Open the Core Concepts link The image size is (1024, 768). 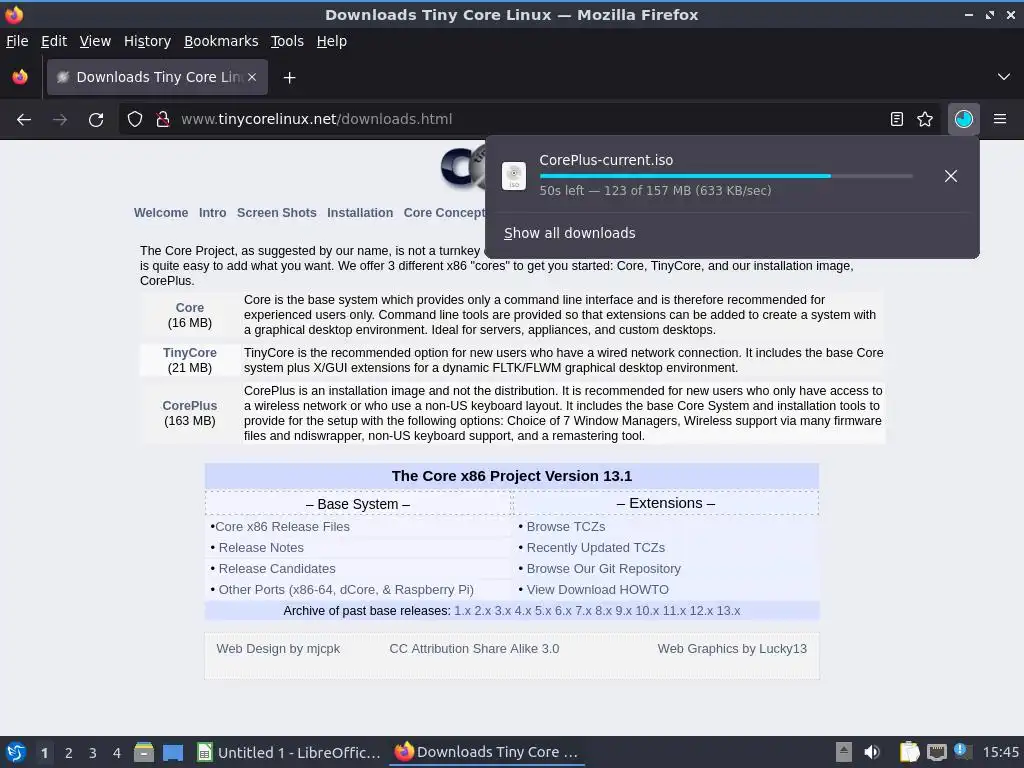coord(444,213)
